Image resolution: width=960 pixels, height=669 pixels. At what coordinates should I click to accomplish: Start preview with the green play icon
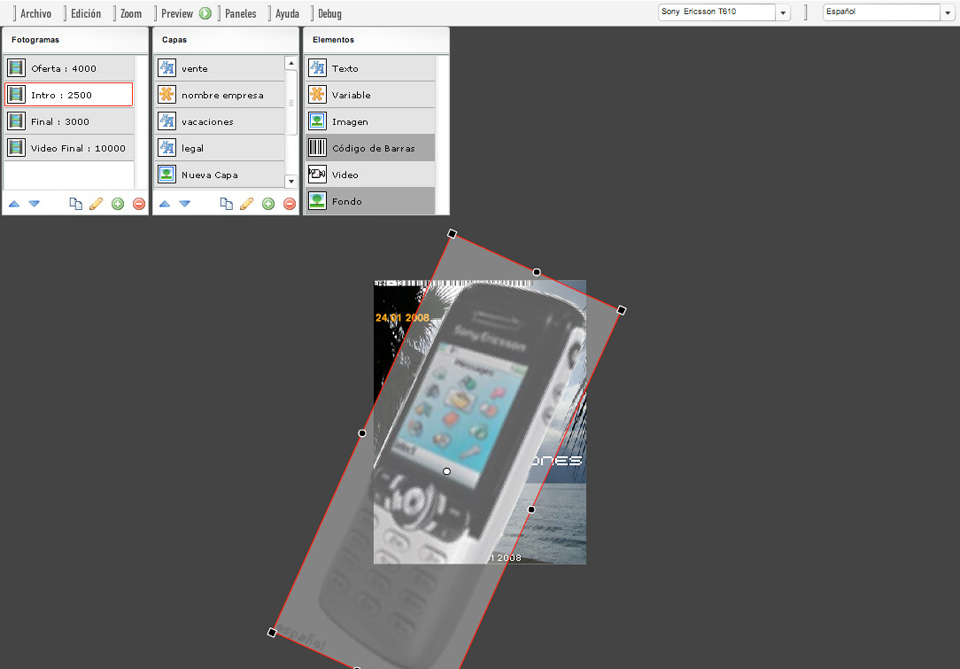click(206, 13)
